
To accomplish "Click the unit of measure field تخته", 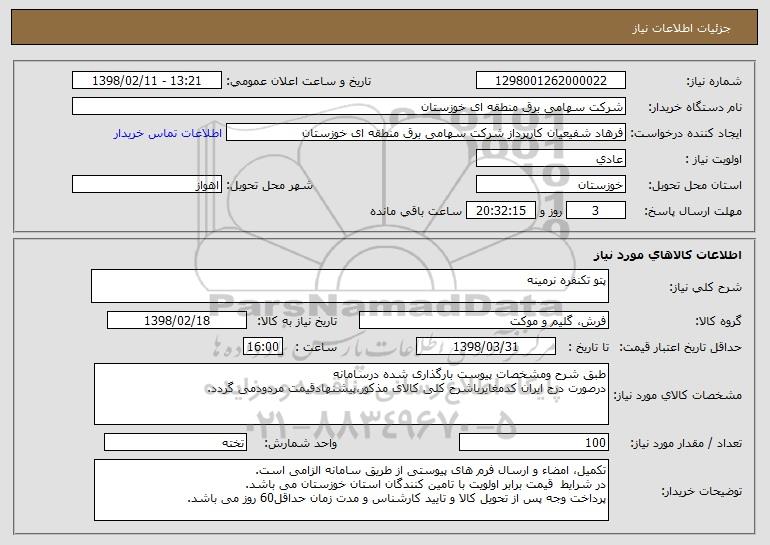I will [x=175, y=442].
